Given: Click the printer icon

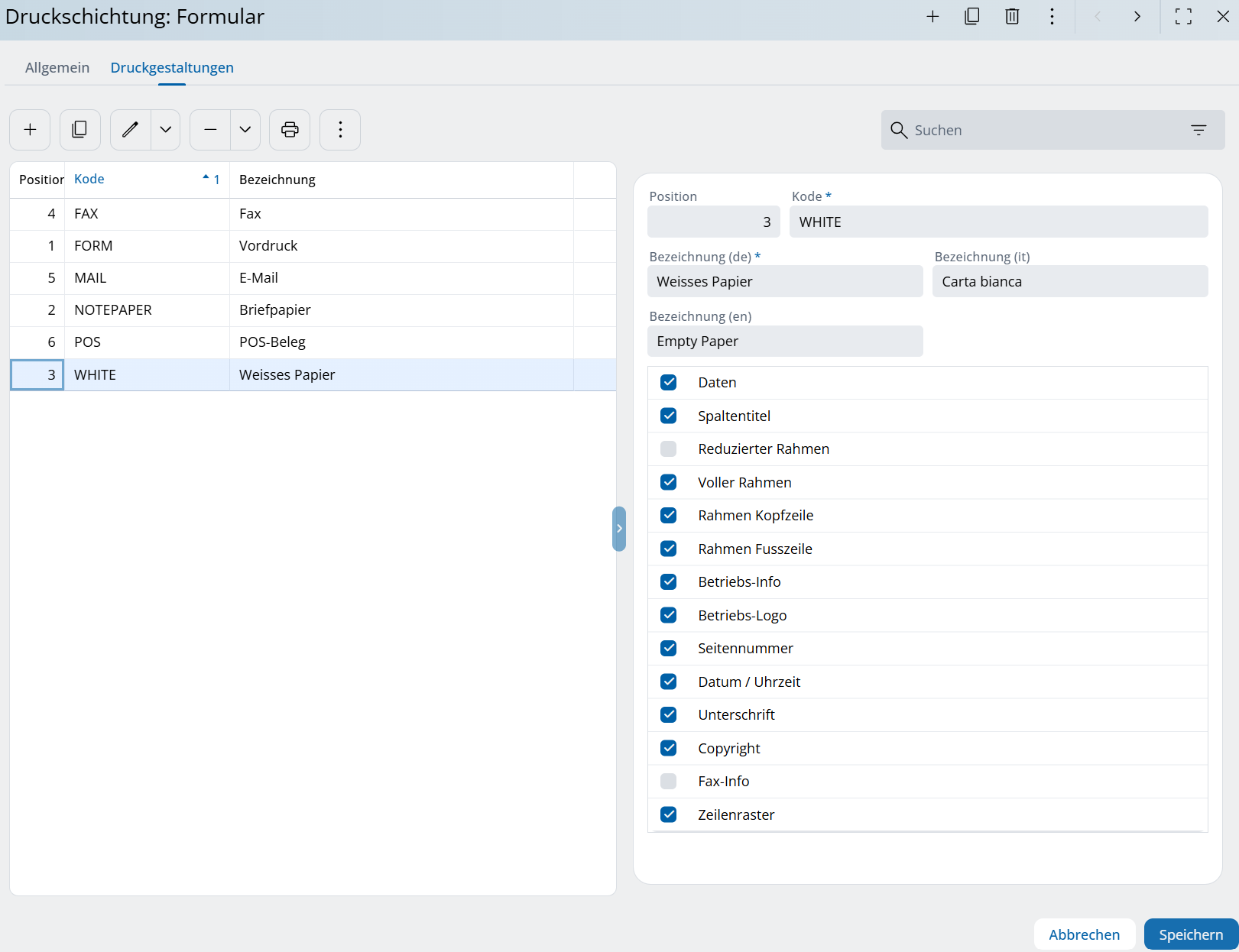Looking at the screenshot, I should click(x=290, y=130).
